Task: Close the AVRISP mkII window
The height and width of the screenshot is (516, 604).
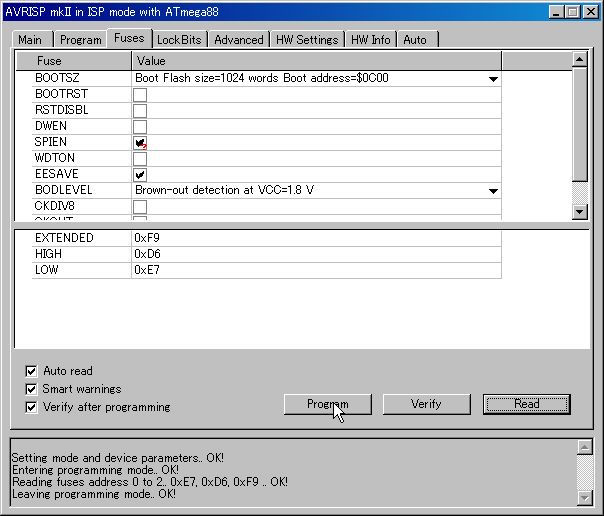Action: pos(591,12)
